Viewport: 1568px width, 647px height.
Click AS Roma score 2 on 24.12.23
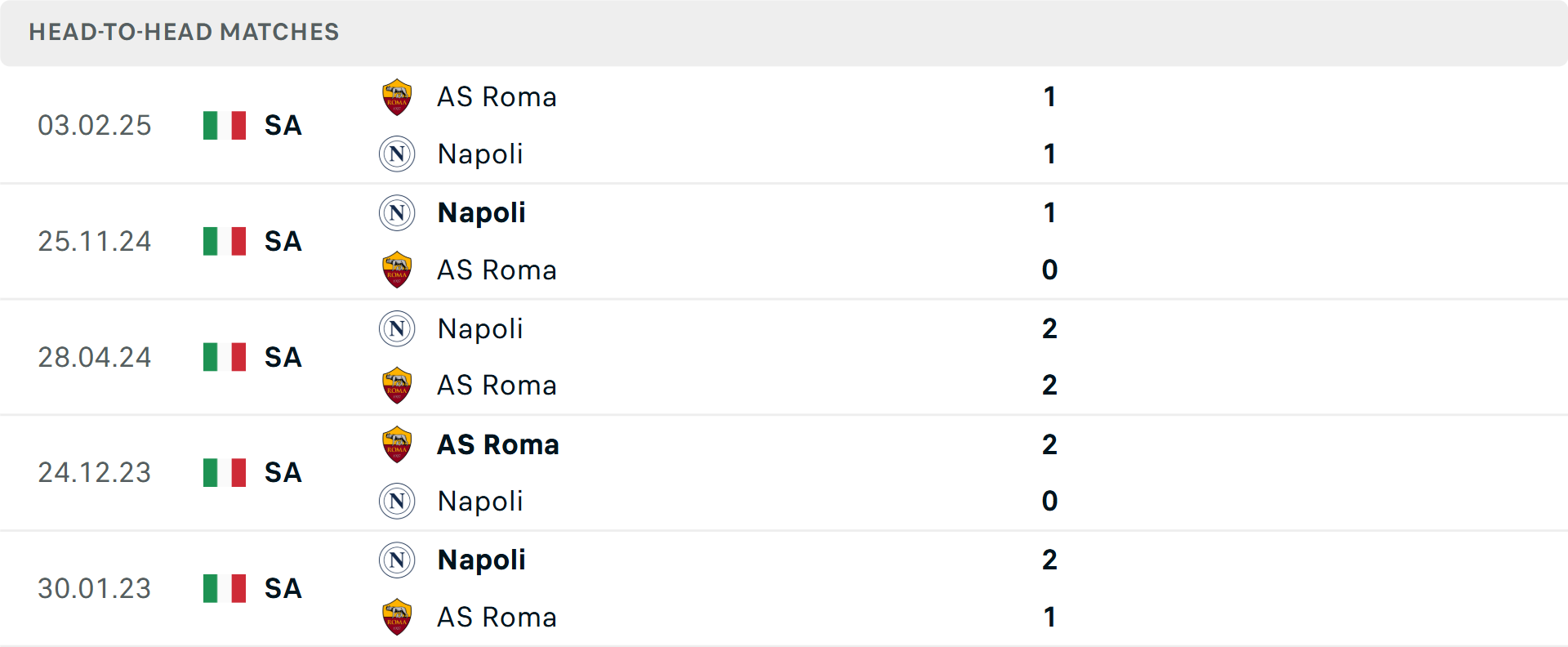[x=1049, y=444]
